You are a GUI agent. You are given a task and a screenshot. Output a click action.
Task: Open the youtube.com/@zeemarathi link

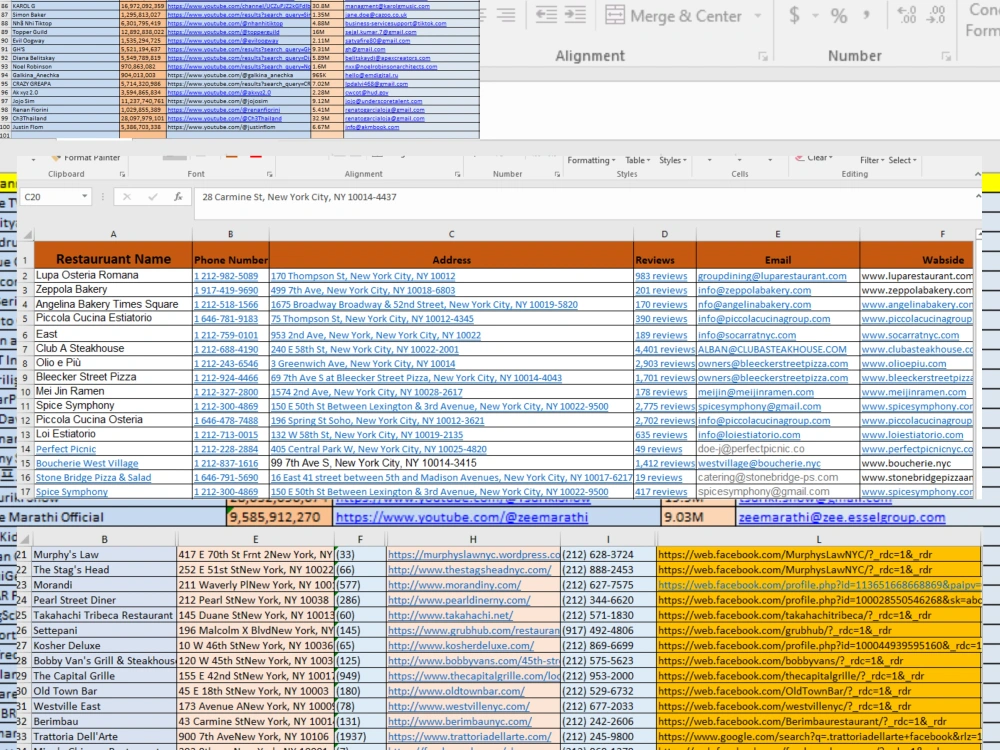pyautogui.click(x=462, y=517)
